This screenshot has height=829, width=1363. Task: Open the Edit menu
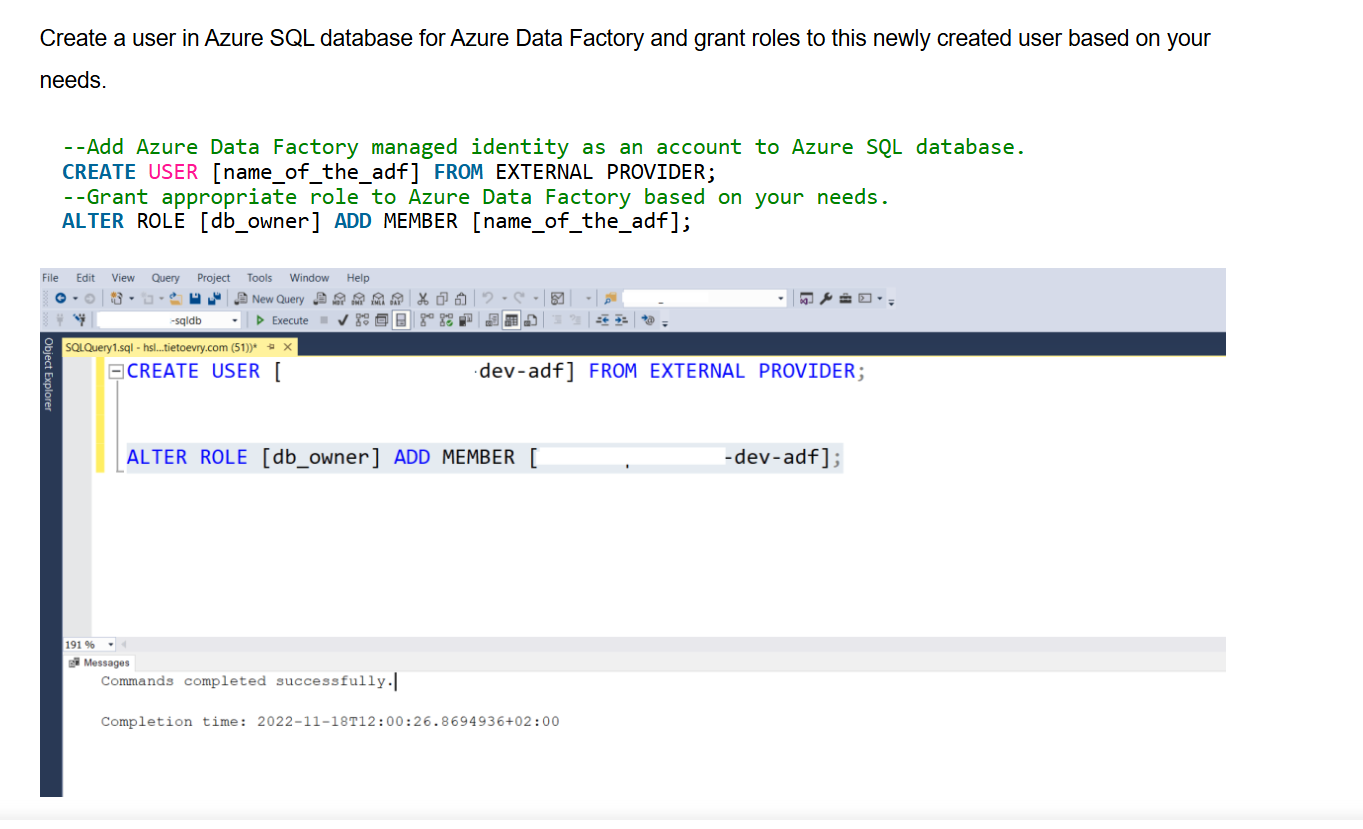click(86, 278)
